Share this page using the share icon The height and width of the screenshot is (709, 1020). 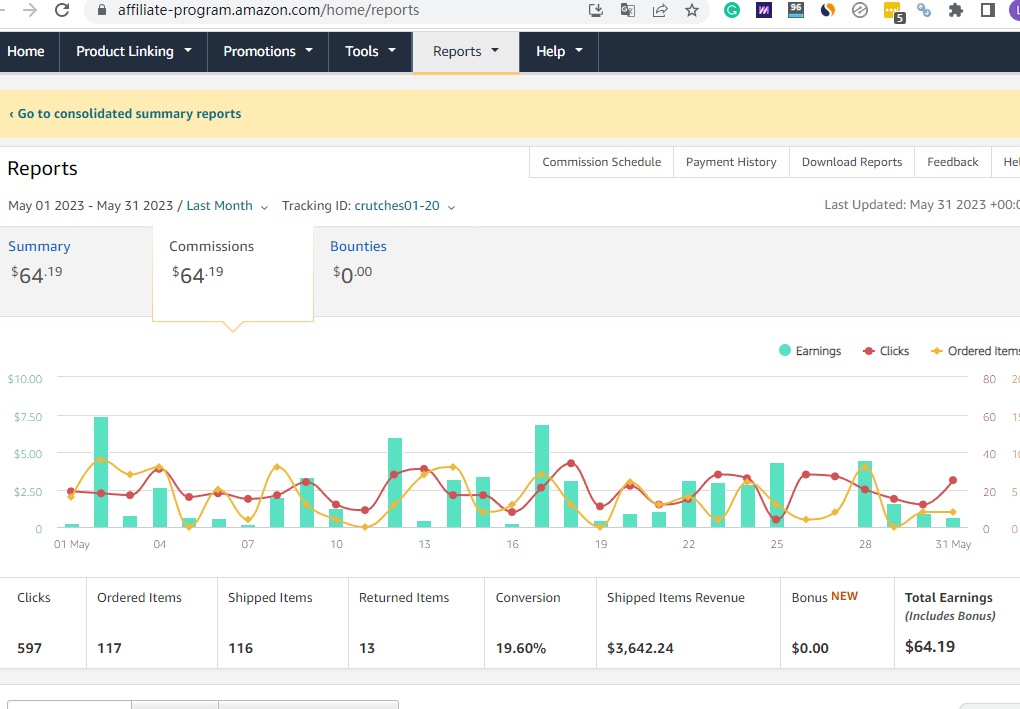(660, 10)
